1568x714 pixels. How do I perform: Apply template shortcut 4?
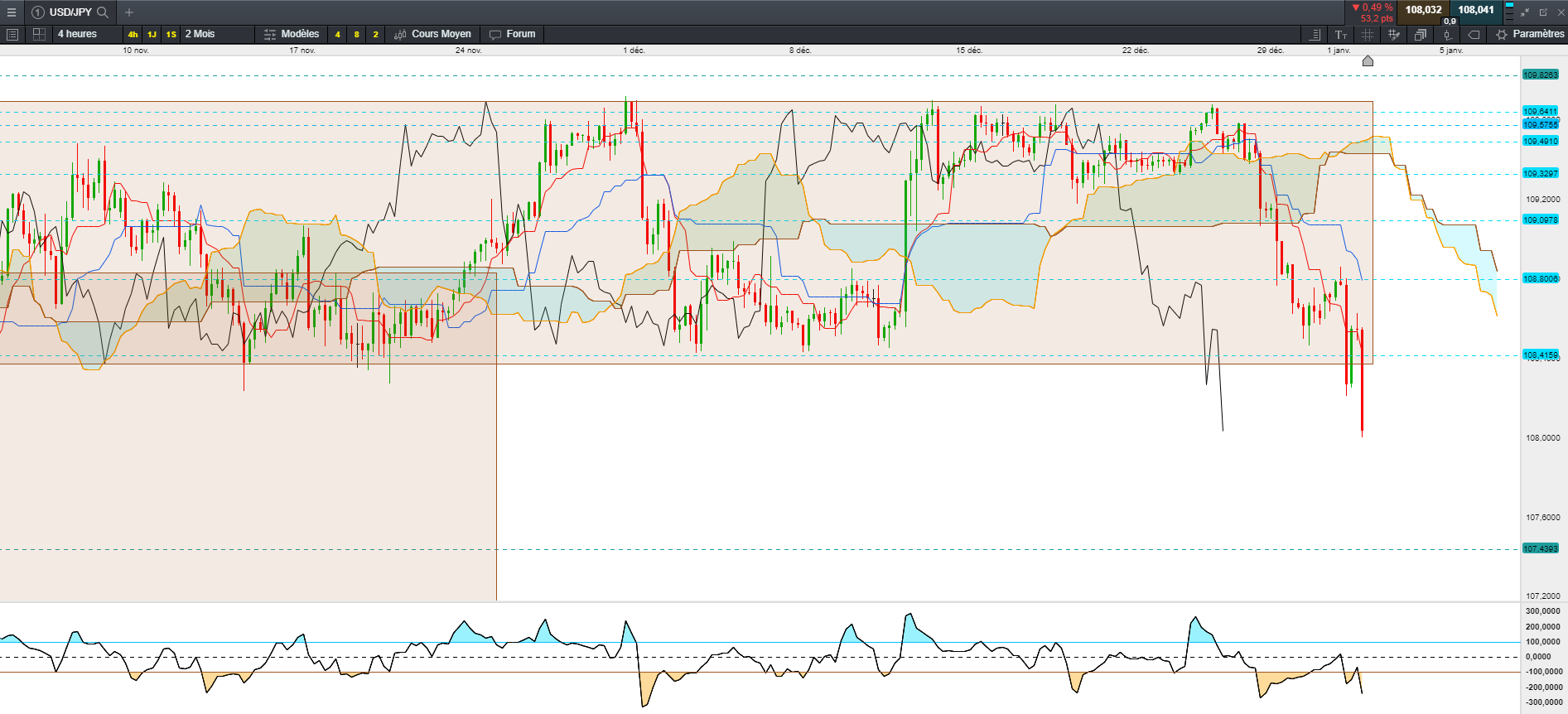337,34
